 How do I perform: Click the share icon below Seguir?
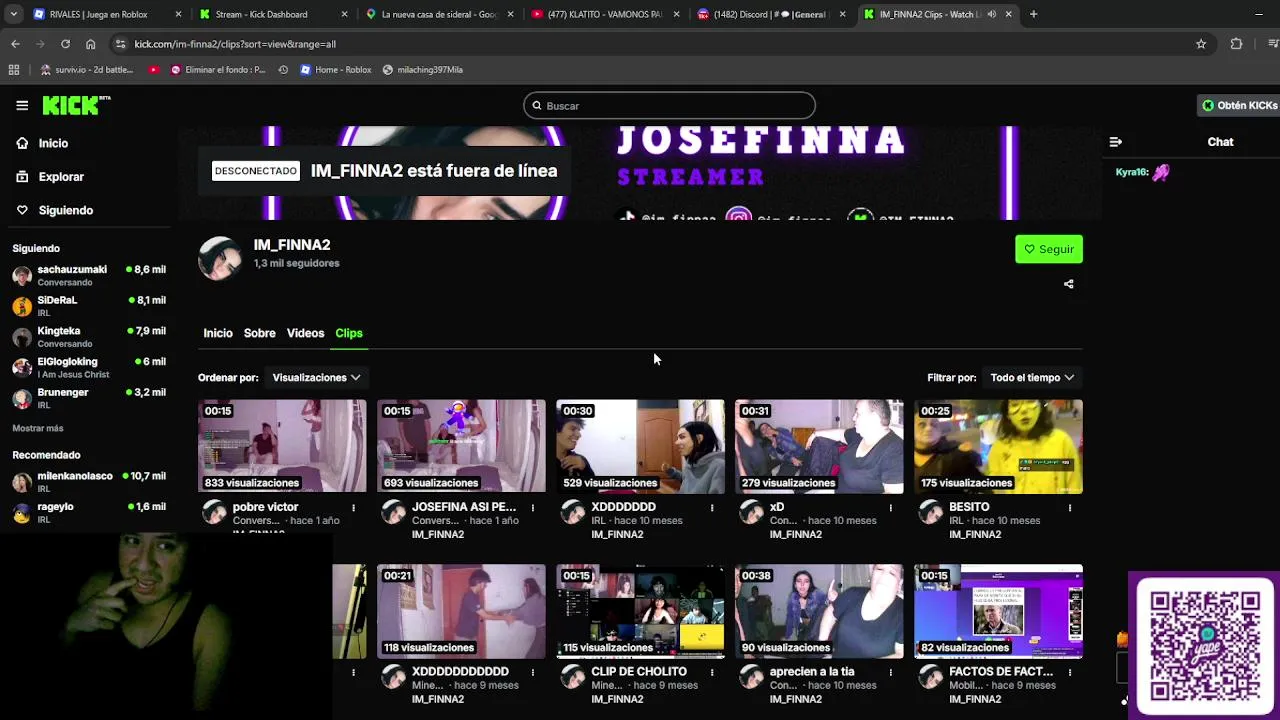(x=1068, y=284)
